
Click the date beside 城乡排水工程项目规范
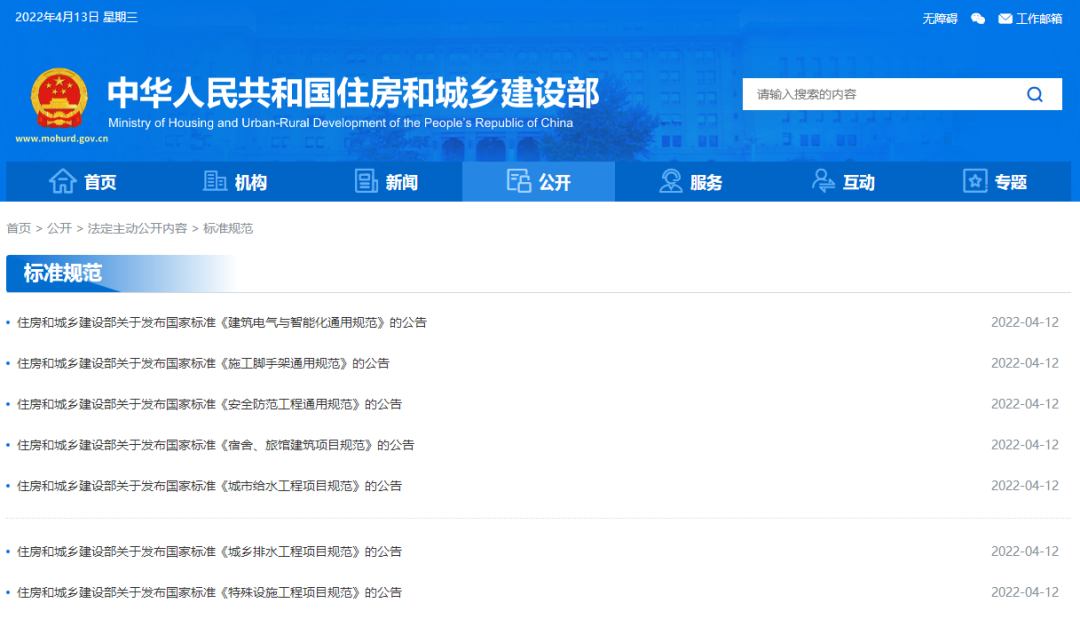1024,552
